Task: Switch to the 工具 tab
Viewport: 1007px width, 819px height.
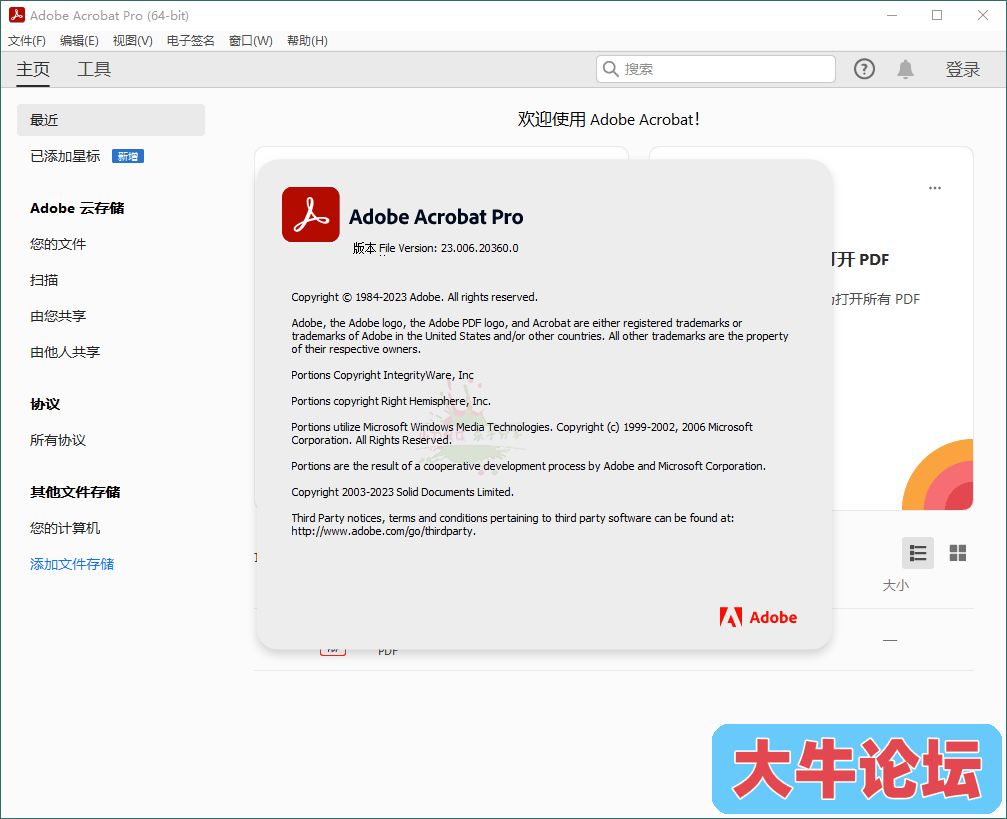Action: pyautogui.click(x=94, y=69)
